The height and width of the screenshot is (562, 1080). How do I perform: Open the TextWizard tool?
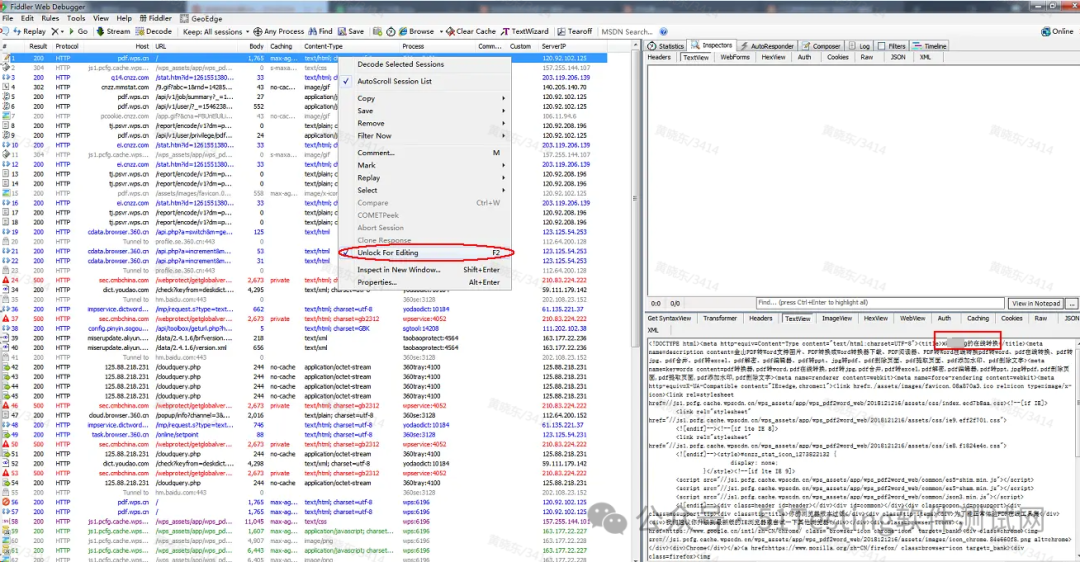pyautogui.click(x=525, y=32)
